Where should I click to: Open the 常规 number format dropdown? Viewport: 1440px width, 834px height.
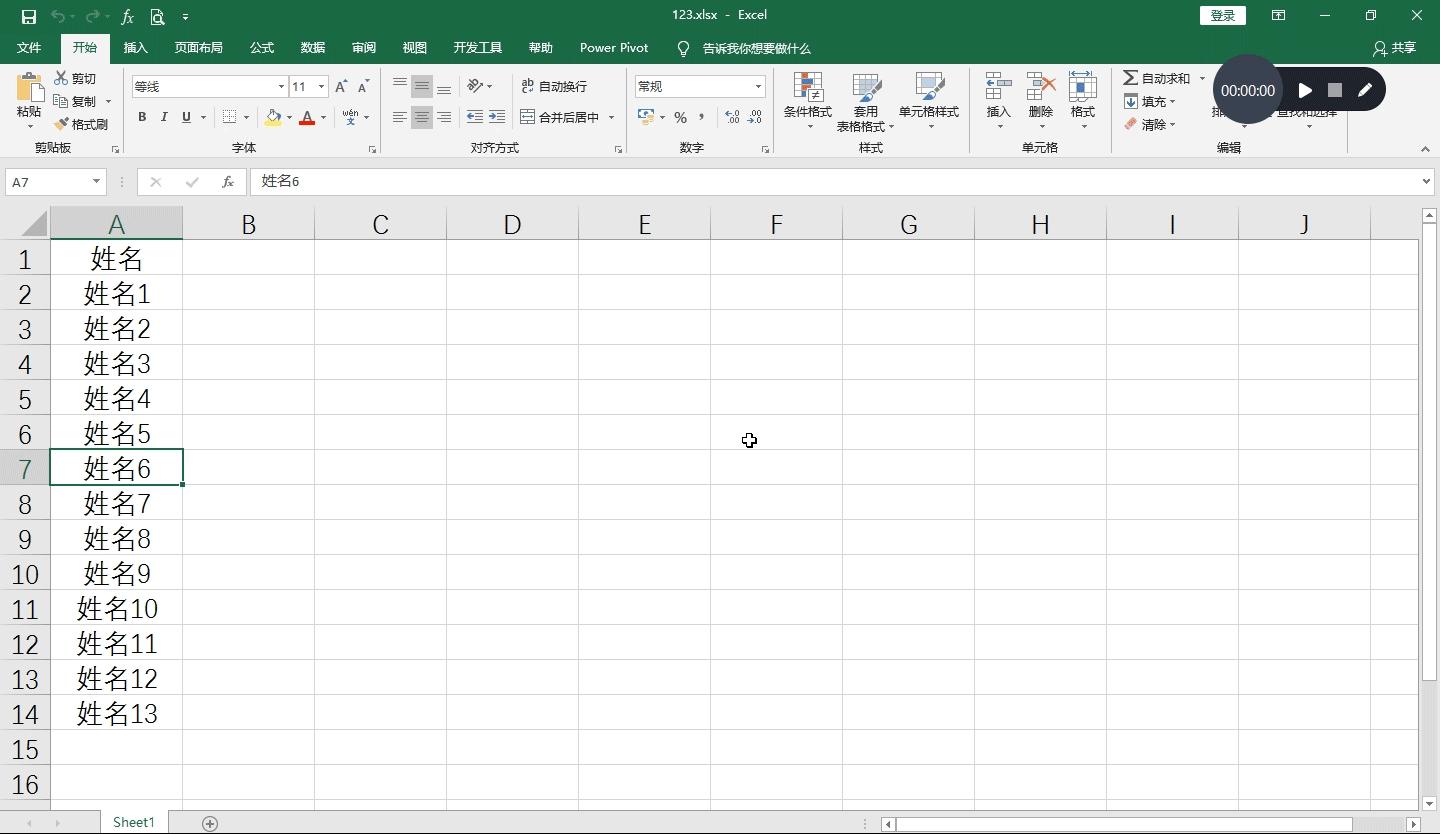click(x=758, y=87)
